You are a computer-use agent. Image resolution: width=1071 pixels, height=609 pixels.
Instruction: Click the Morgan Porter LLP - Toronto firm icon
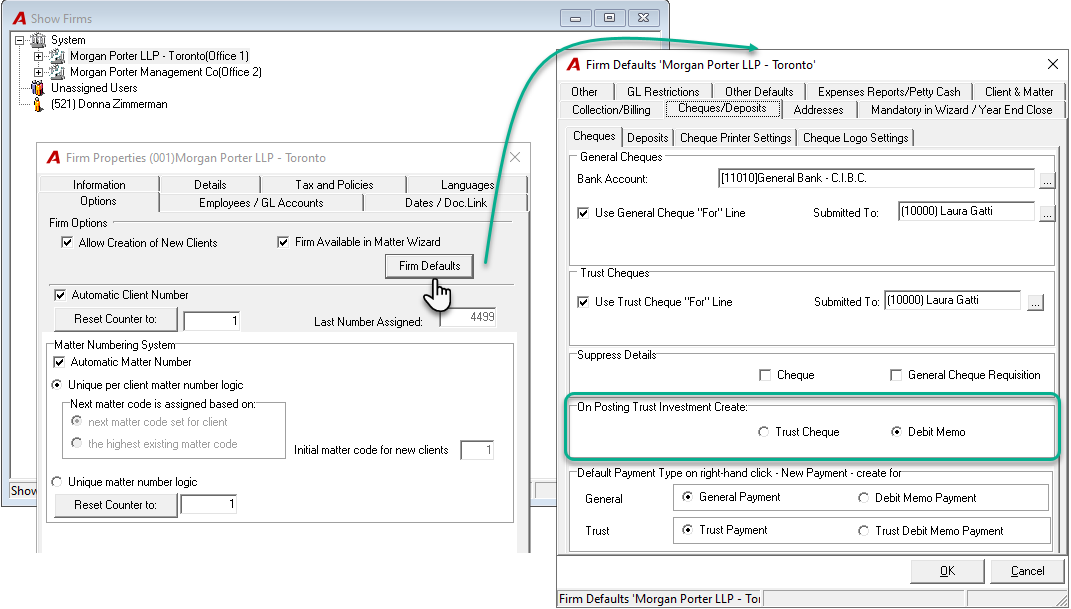[x=58, y=56]
